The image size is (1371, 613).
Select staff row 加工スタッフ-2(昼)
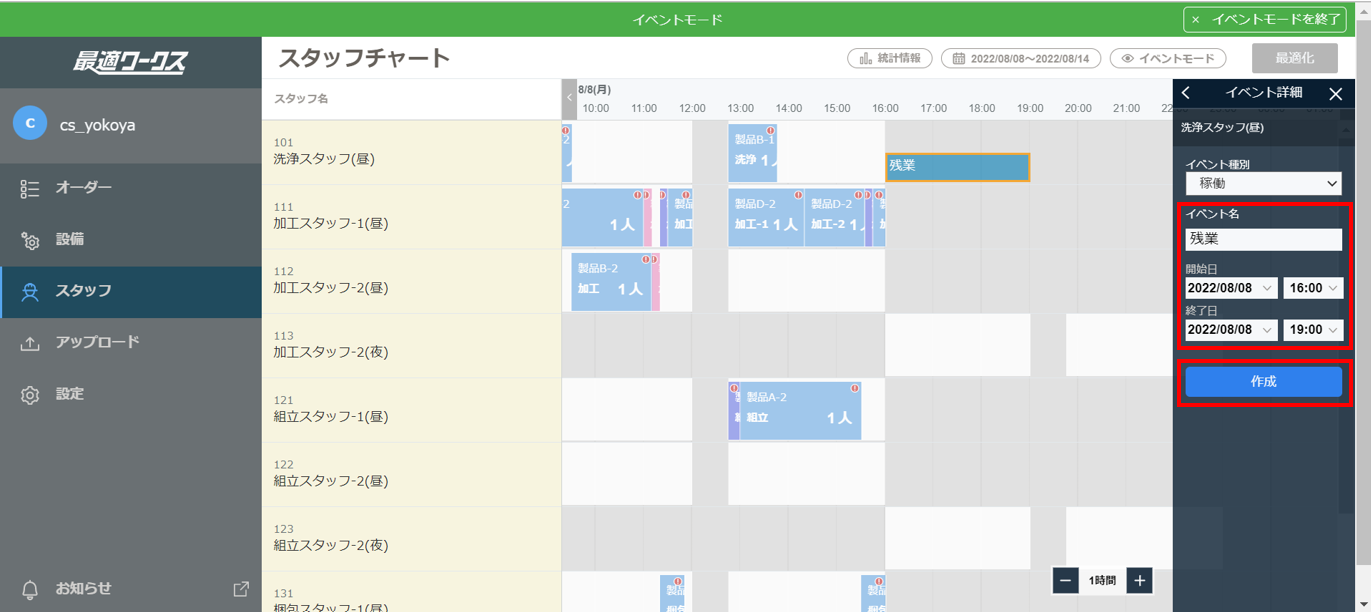point(412,281)
